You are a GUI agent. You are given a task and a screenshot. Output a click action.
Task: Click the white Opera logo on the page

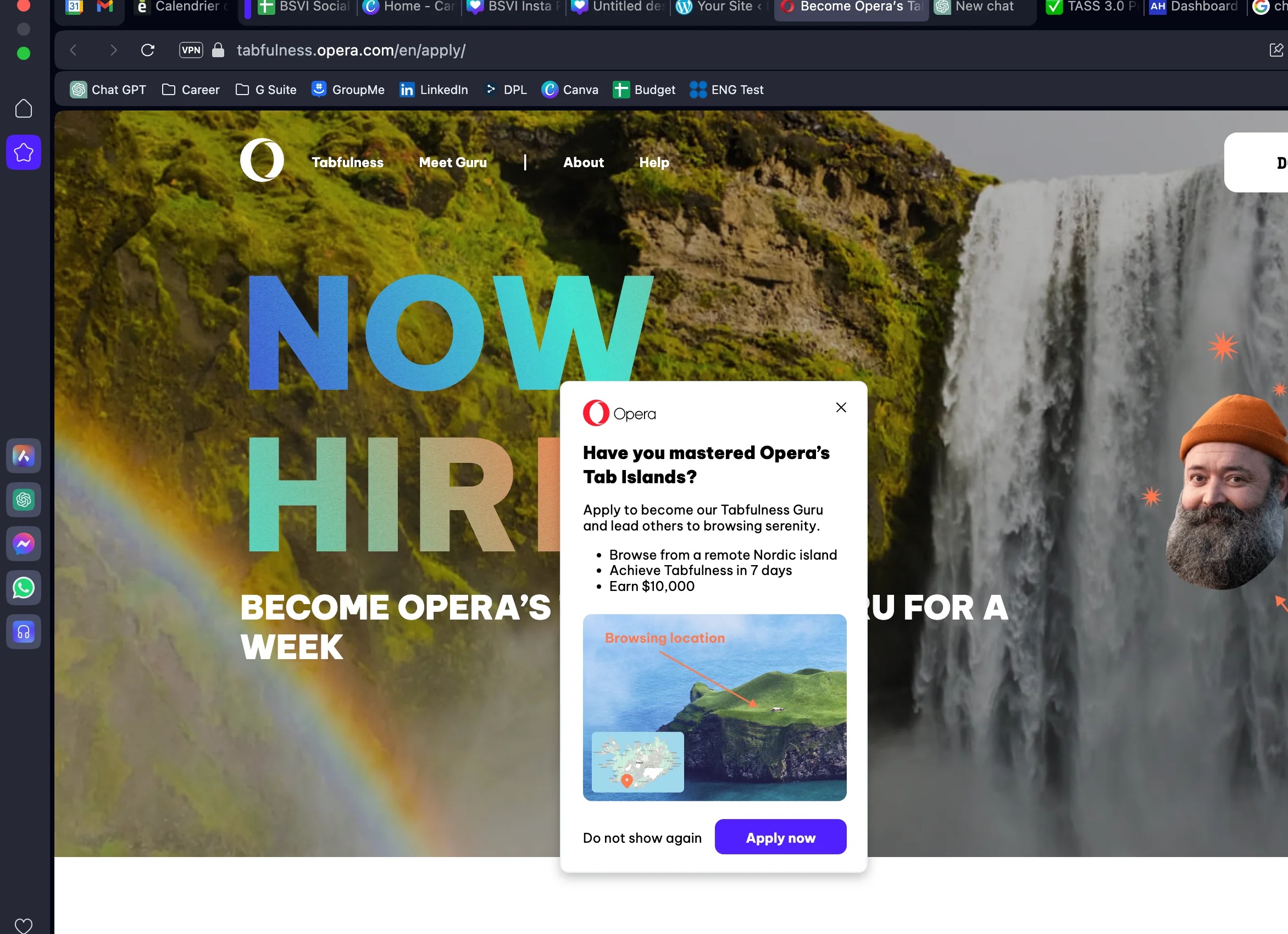pyautogui.click(x=262, y=160)
